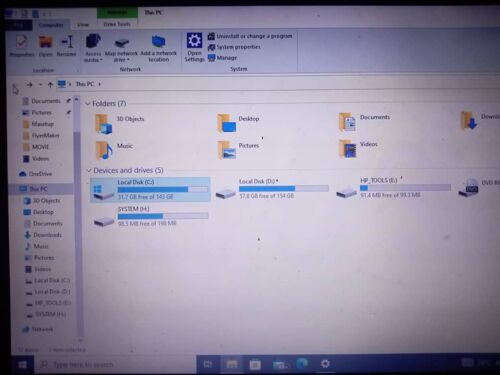Image resolution: width=500 pixels, height=375 pixels.
Task: Select Local Disk (C:) drive icon
Action: pyautogui.click(x=103, y=192)
